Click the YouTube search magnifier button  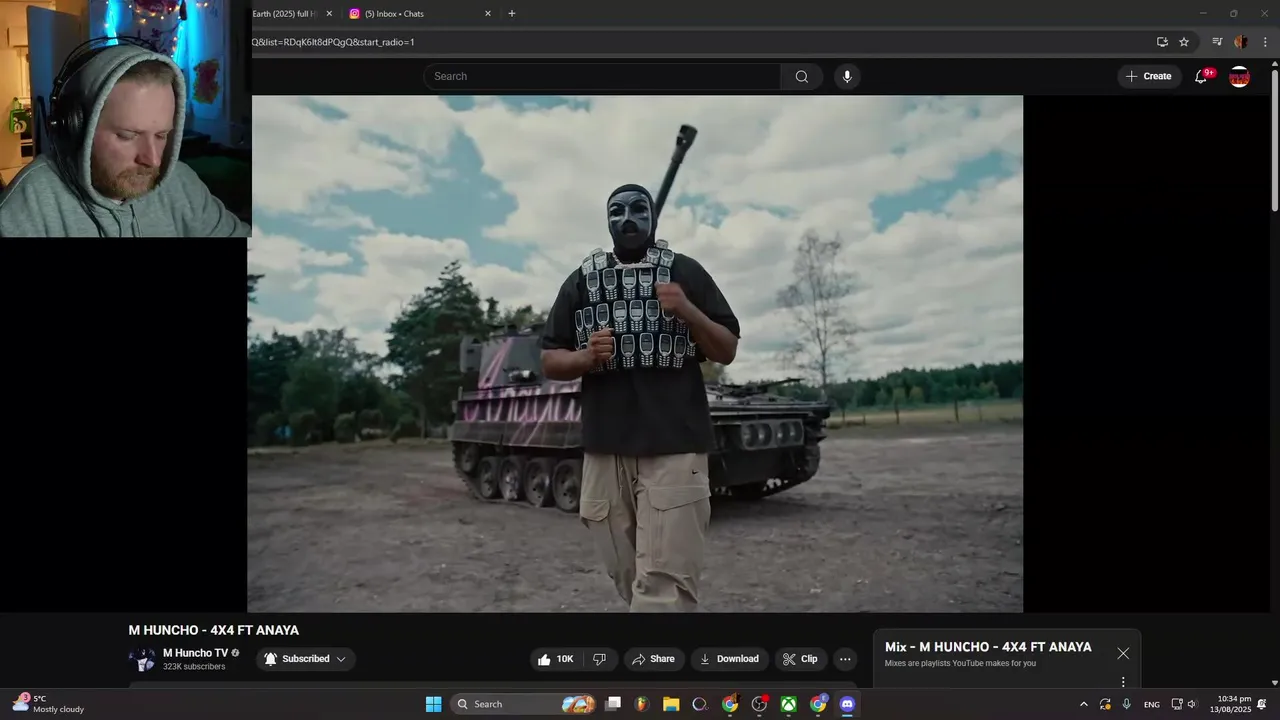pos(802,77)
